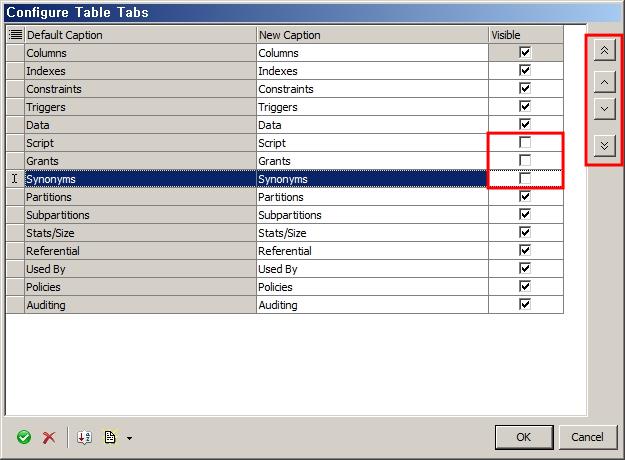Click the sort A-Z icon
The height and width of the screenshot is (460, 625).
(x=85, y=437)
